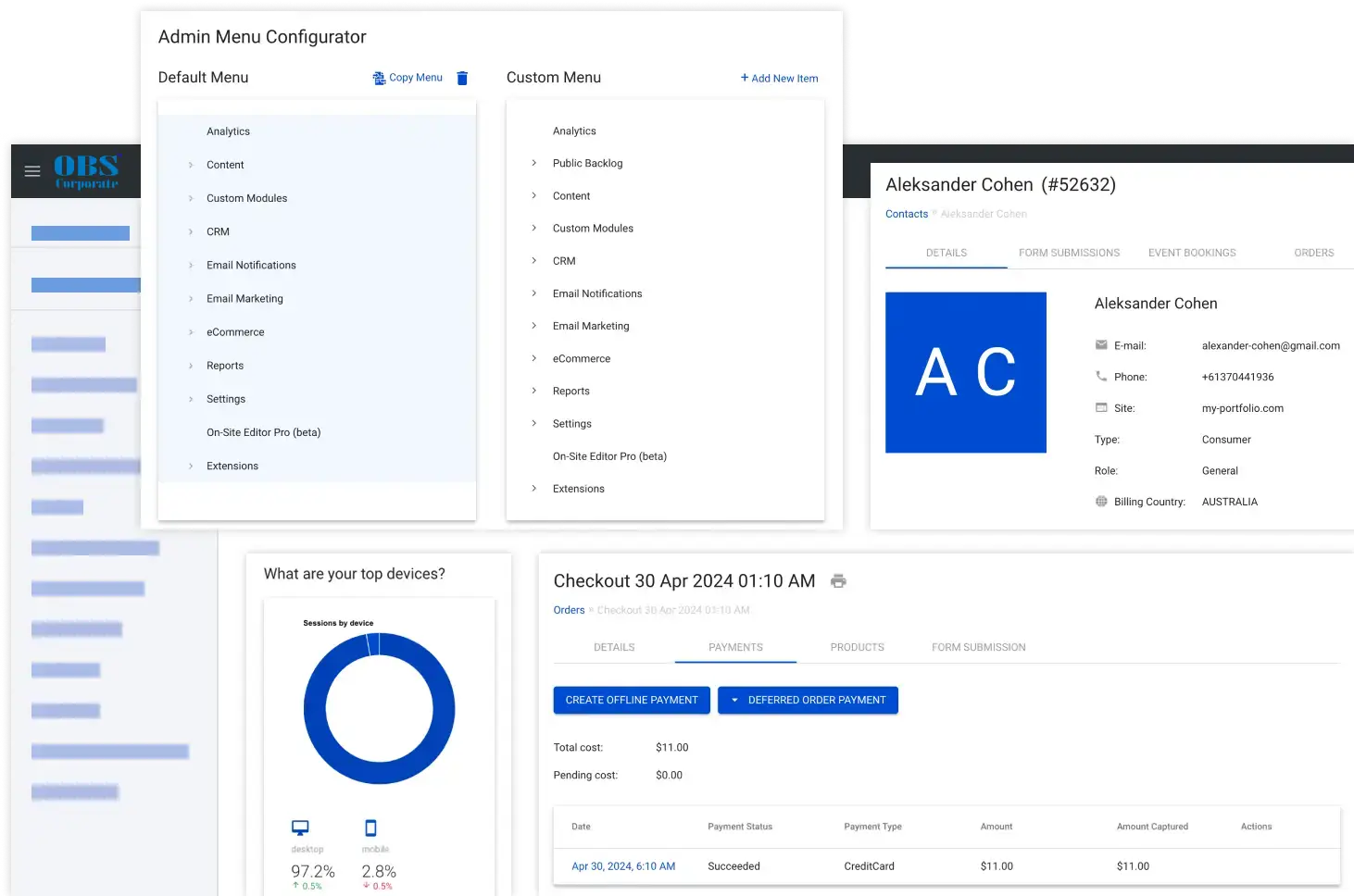Click the E-mail envelope icon

pyautogui.click(x=1101, y=345)
